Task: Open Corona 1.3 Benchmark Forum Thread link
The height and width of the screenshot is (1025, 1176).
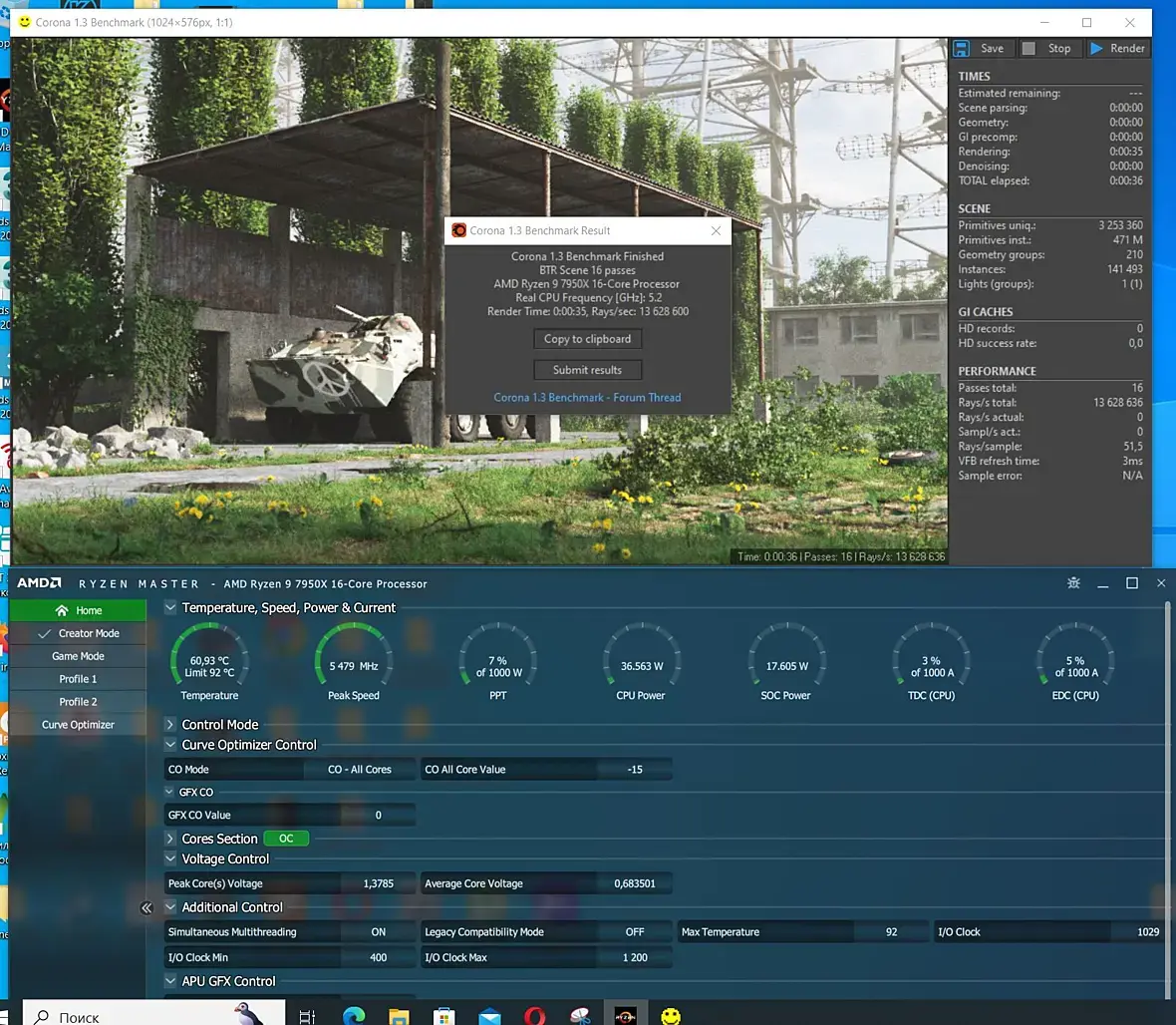Action: [587, 398]
